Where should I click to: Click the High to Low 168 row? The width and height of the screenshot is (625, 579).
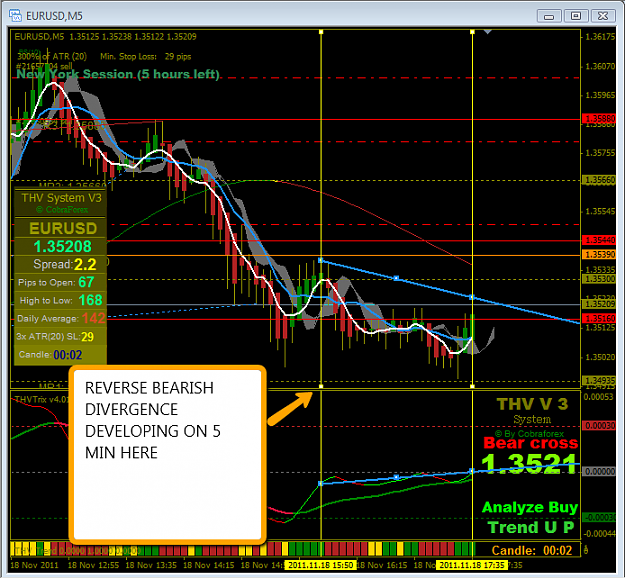point(61,300)
